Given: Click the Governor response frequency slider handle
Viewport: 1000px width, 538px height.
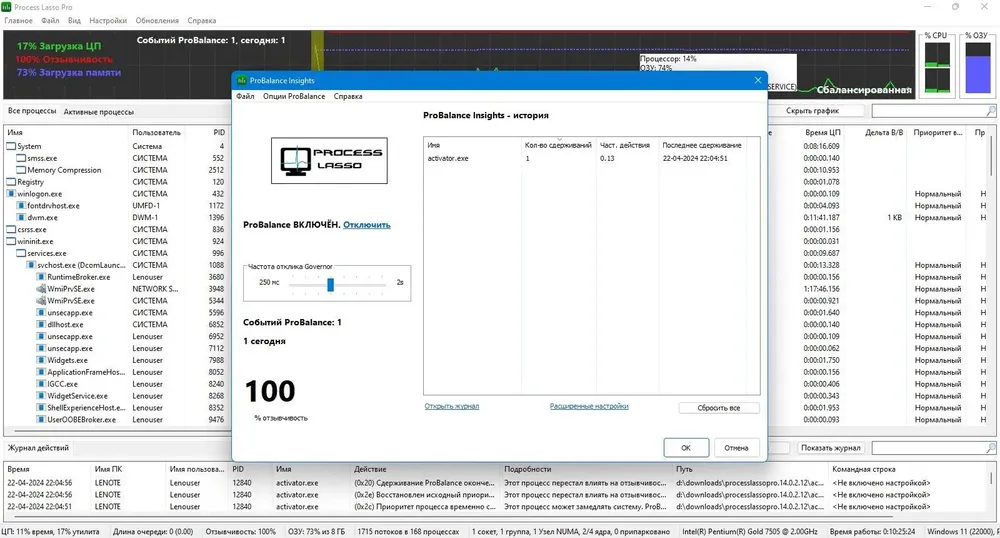Looking at the screenshot, I should (x=330, y=284).
